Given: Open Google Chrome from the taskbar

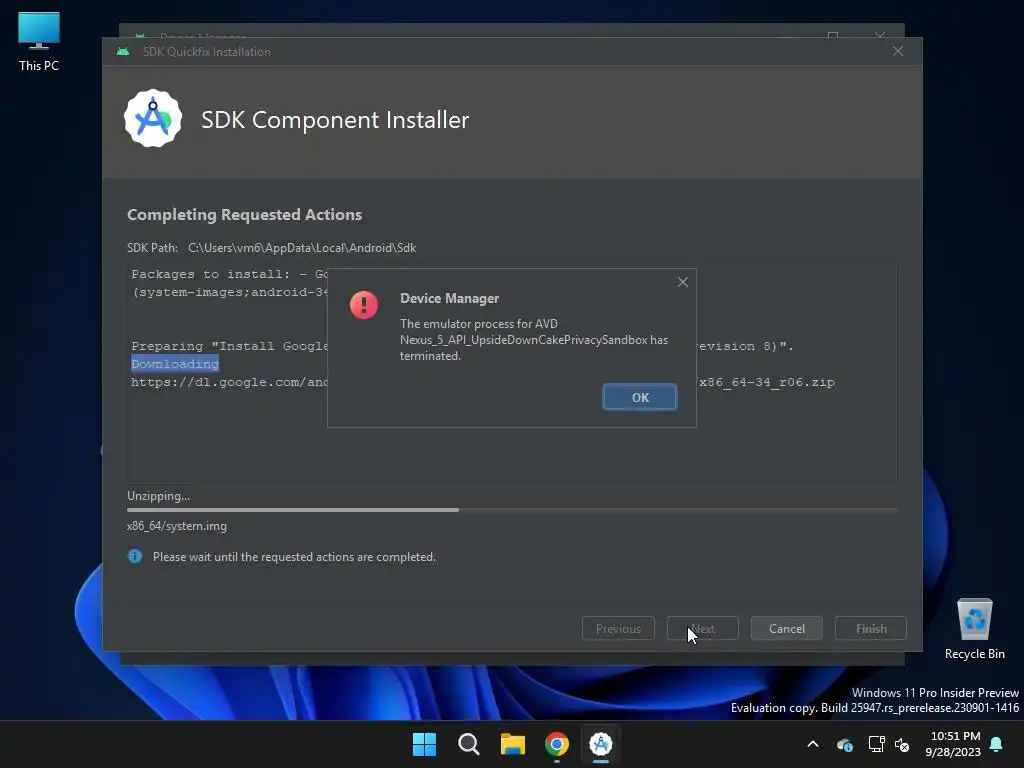Looking at the screenshot, I should (x=557, y=744).
